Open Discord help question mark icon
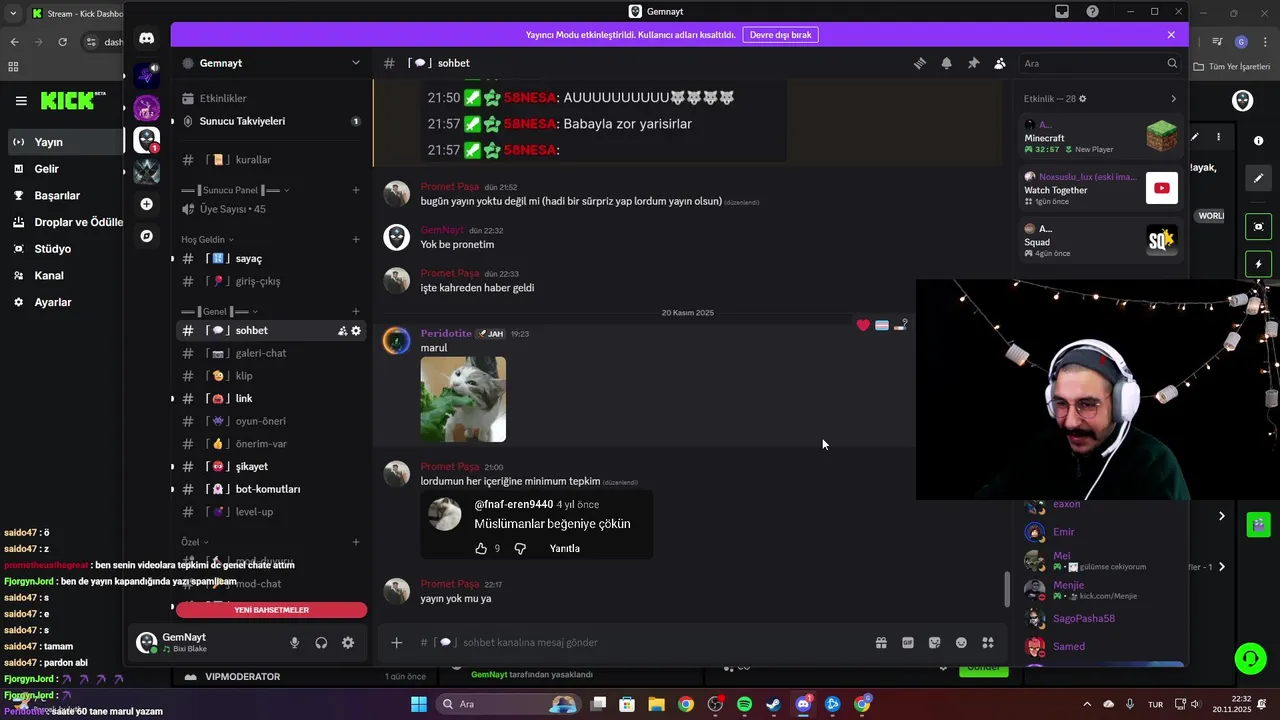The width and height of the screenshot is (1280, 720). tap(1092, 11)
